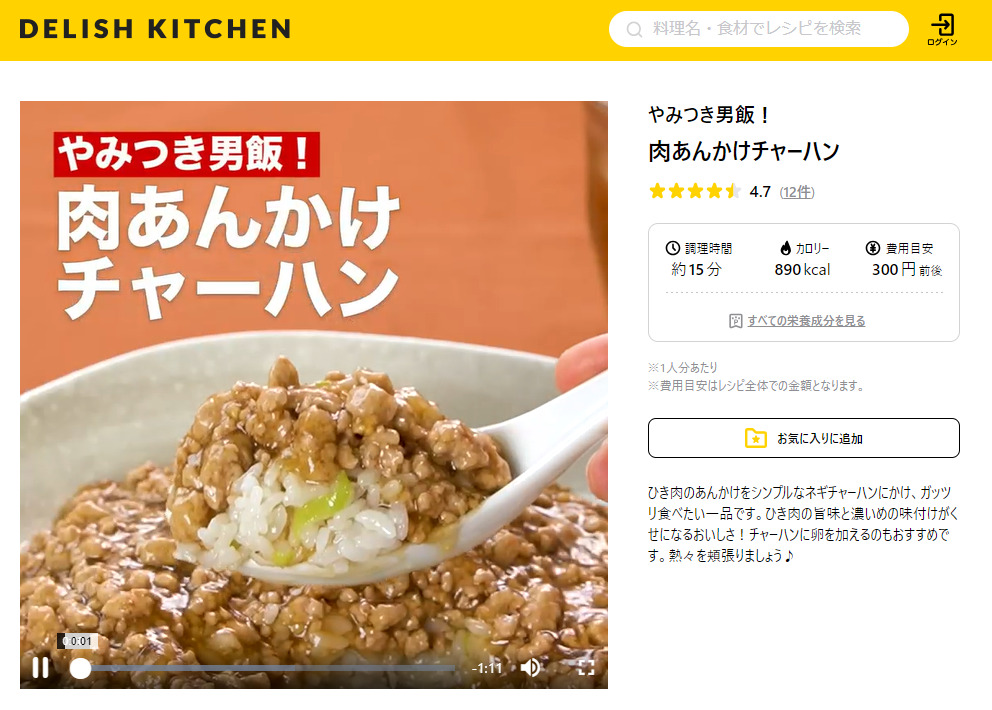Click the flame icon by カロリー

785,248
